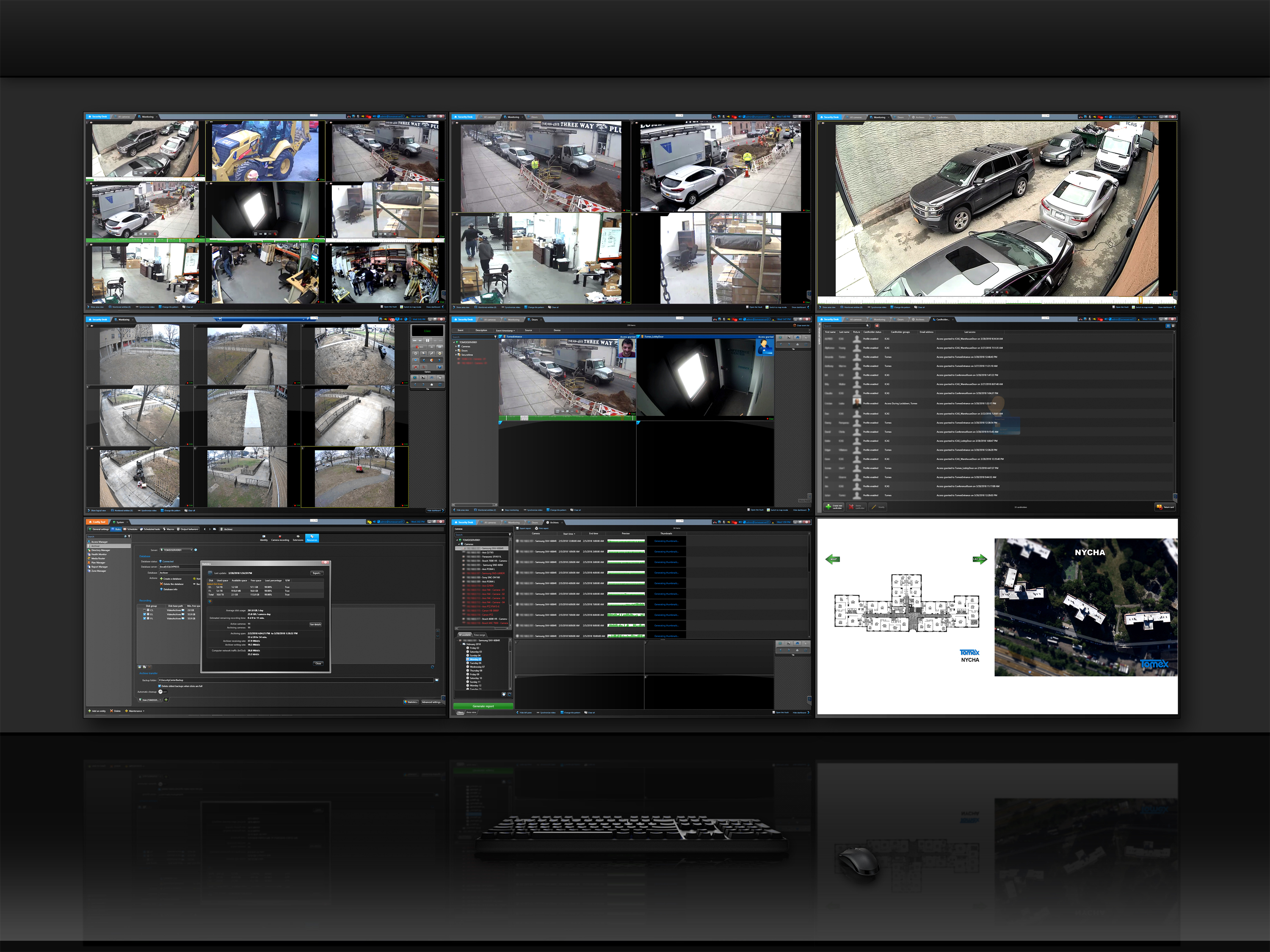
Task: Toggle the C:\ disk group checkbox
Action: click(x=145, y=610)
